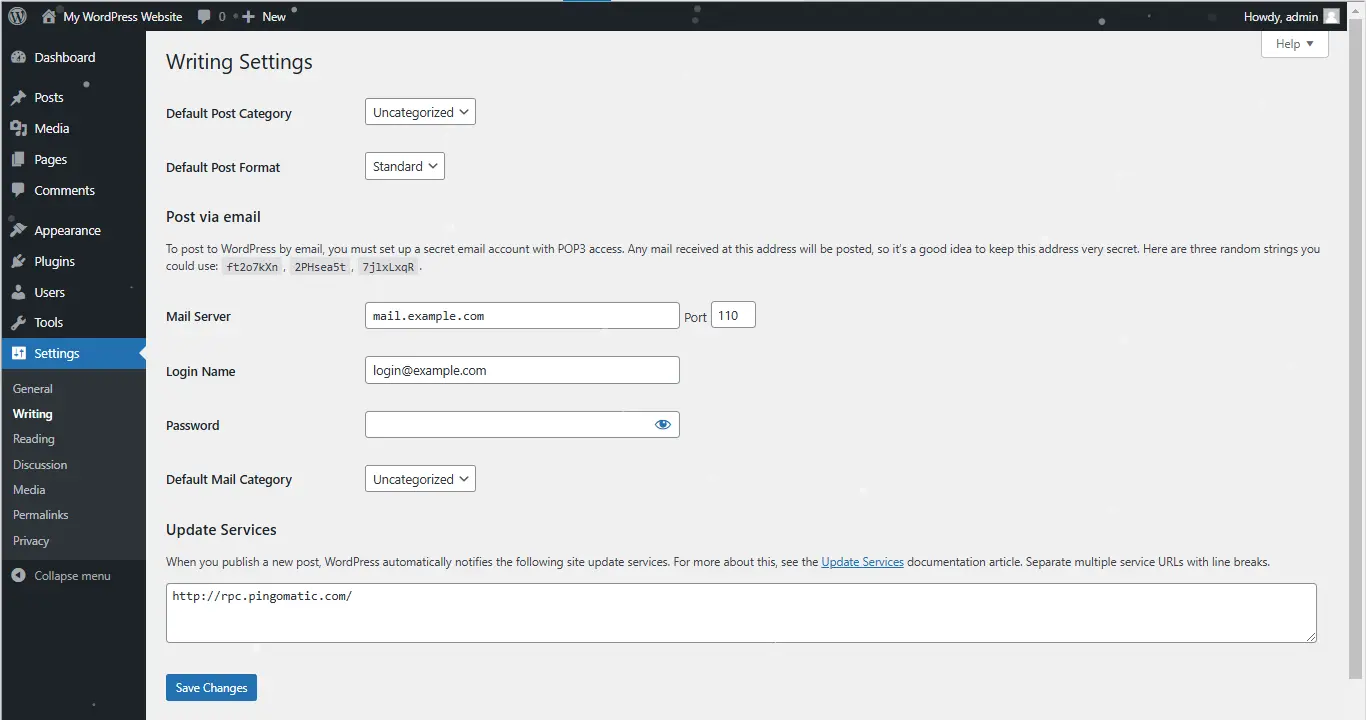Open the Plugins menu
This screenshot has width=1366, height=720.
(73, 261)
